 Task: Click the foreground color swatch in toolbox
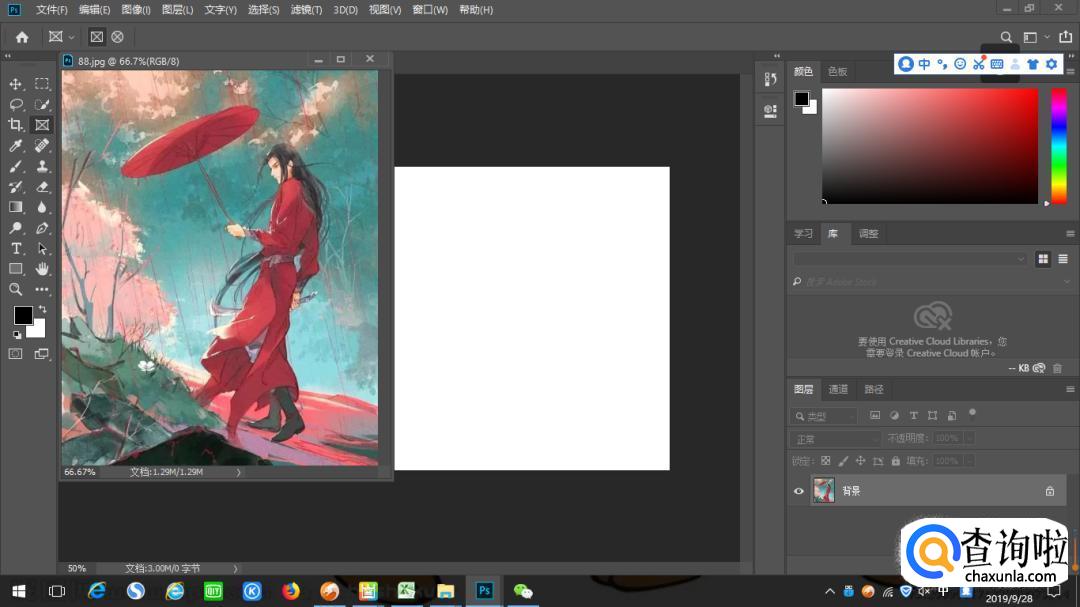23,315
